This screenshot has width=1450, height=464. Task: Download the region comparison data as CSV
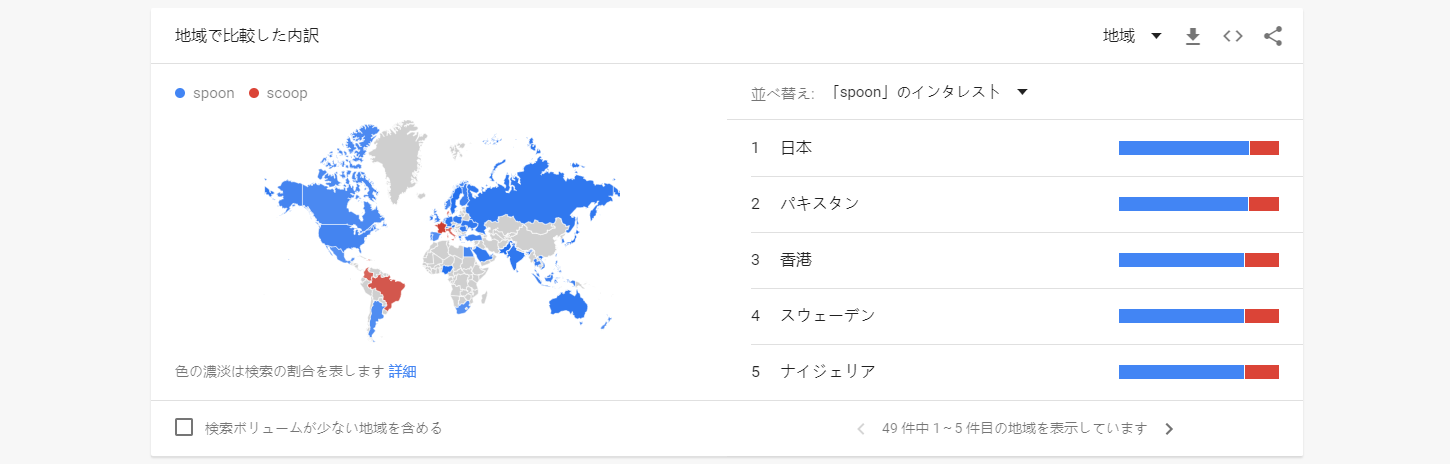pyautogui.click(x=1192, y=37)
